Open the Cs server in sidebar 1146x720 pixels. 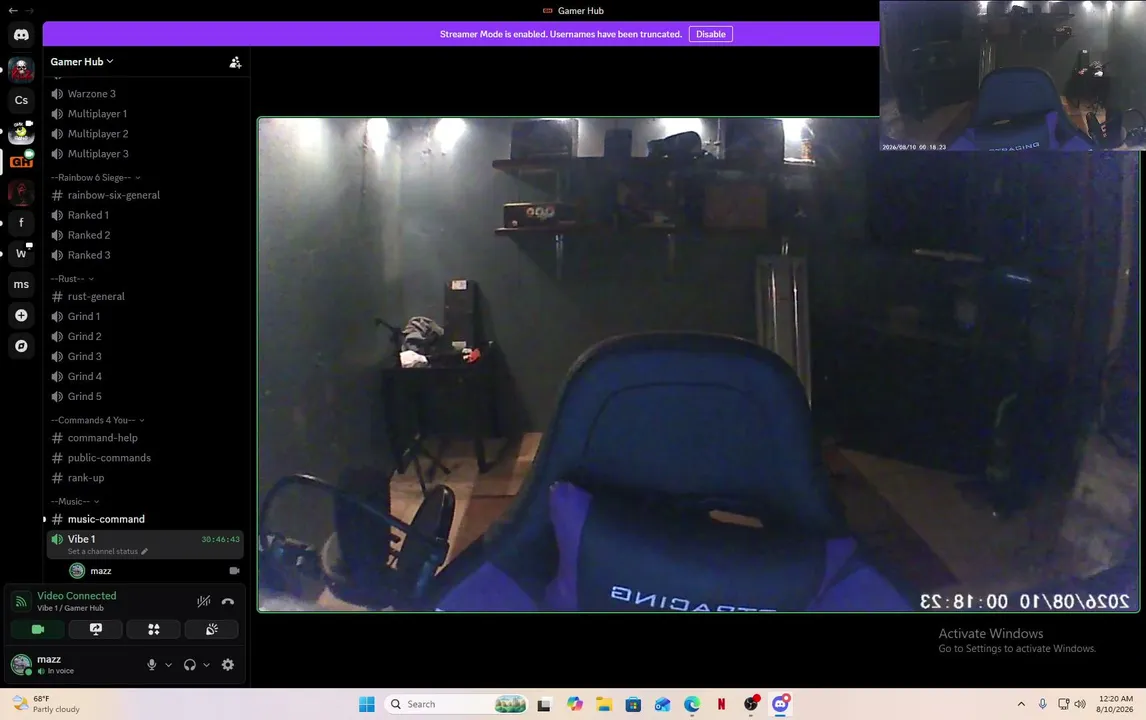click(21, 100)
